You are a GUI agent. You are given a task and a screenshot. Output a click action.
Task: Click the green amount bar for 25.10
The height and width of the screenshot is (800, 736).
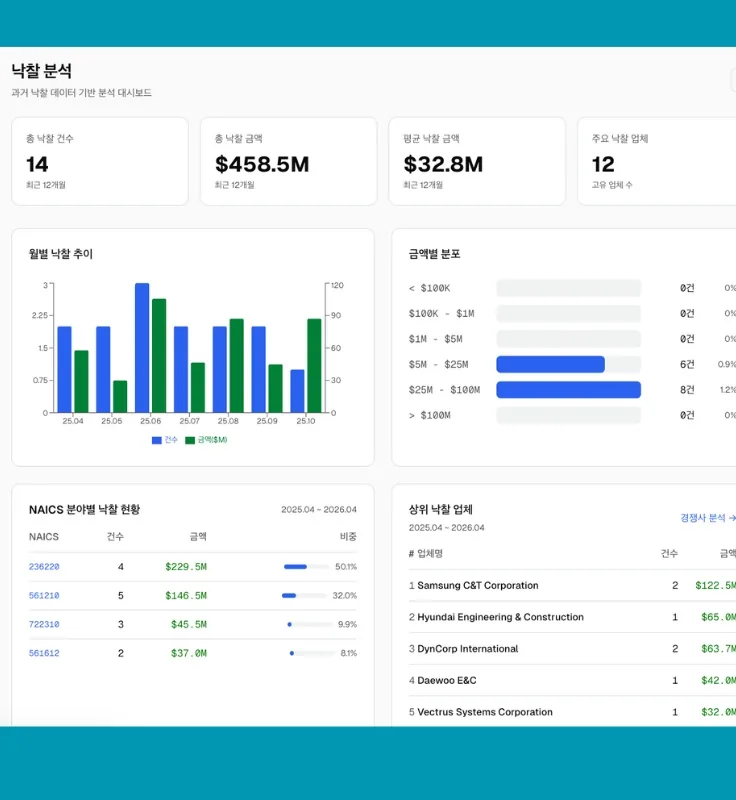[x=314, y=366]
